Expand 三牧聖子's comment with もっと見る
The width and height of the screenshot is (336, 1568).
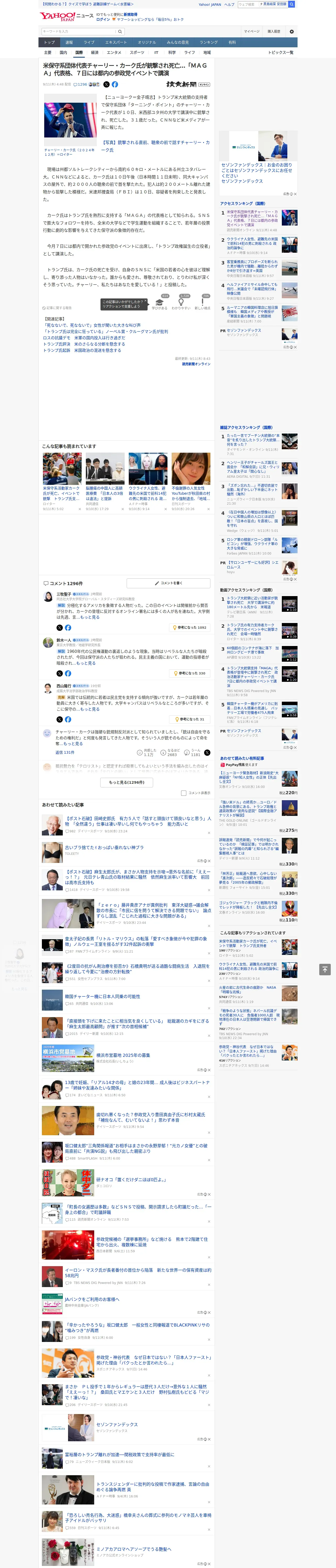pyautogui.click(x=90, y=617)
